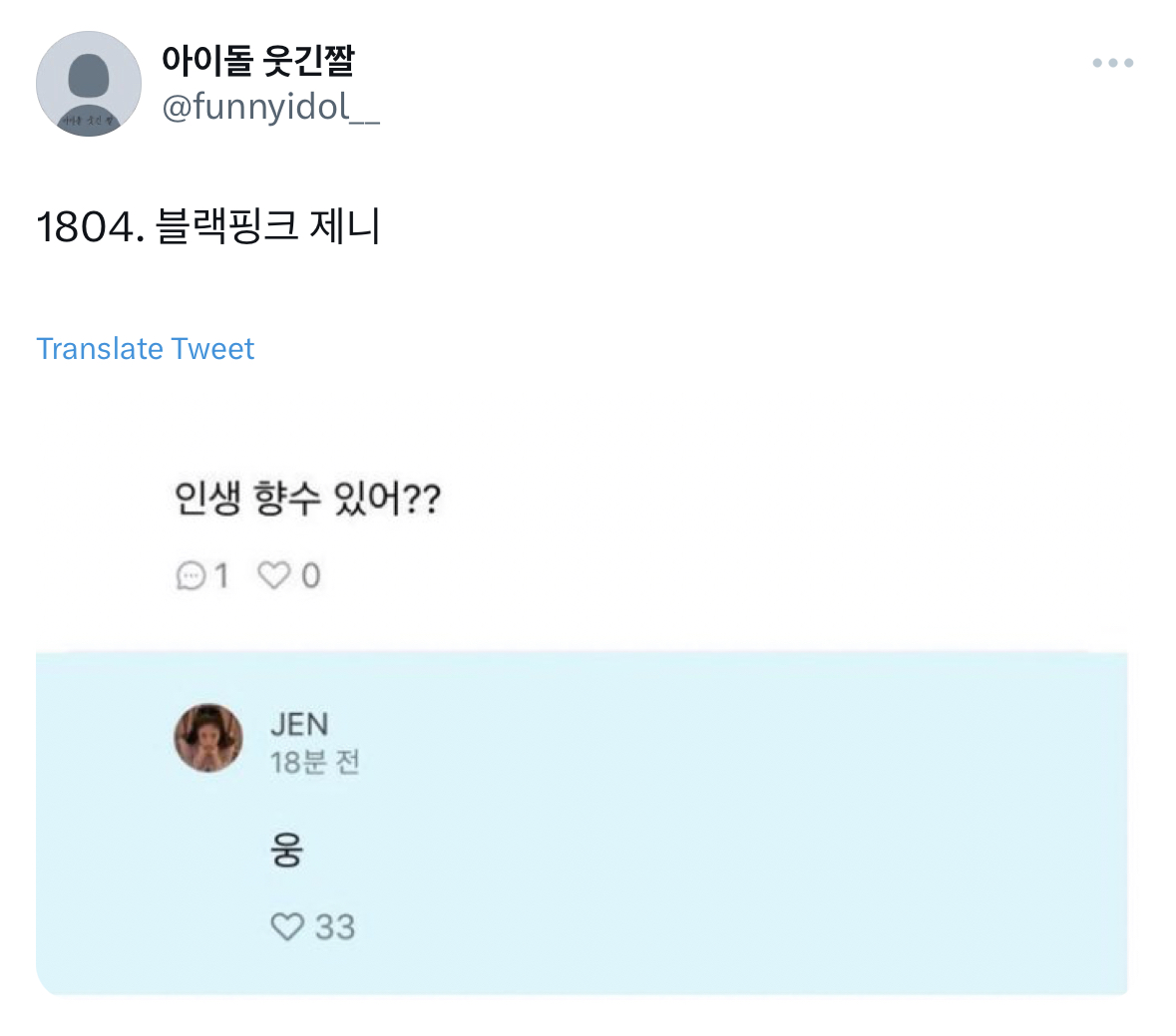Click the Translate Tweet link
The image size is (1176, 1036).
tap(145, 348)
